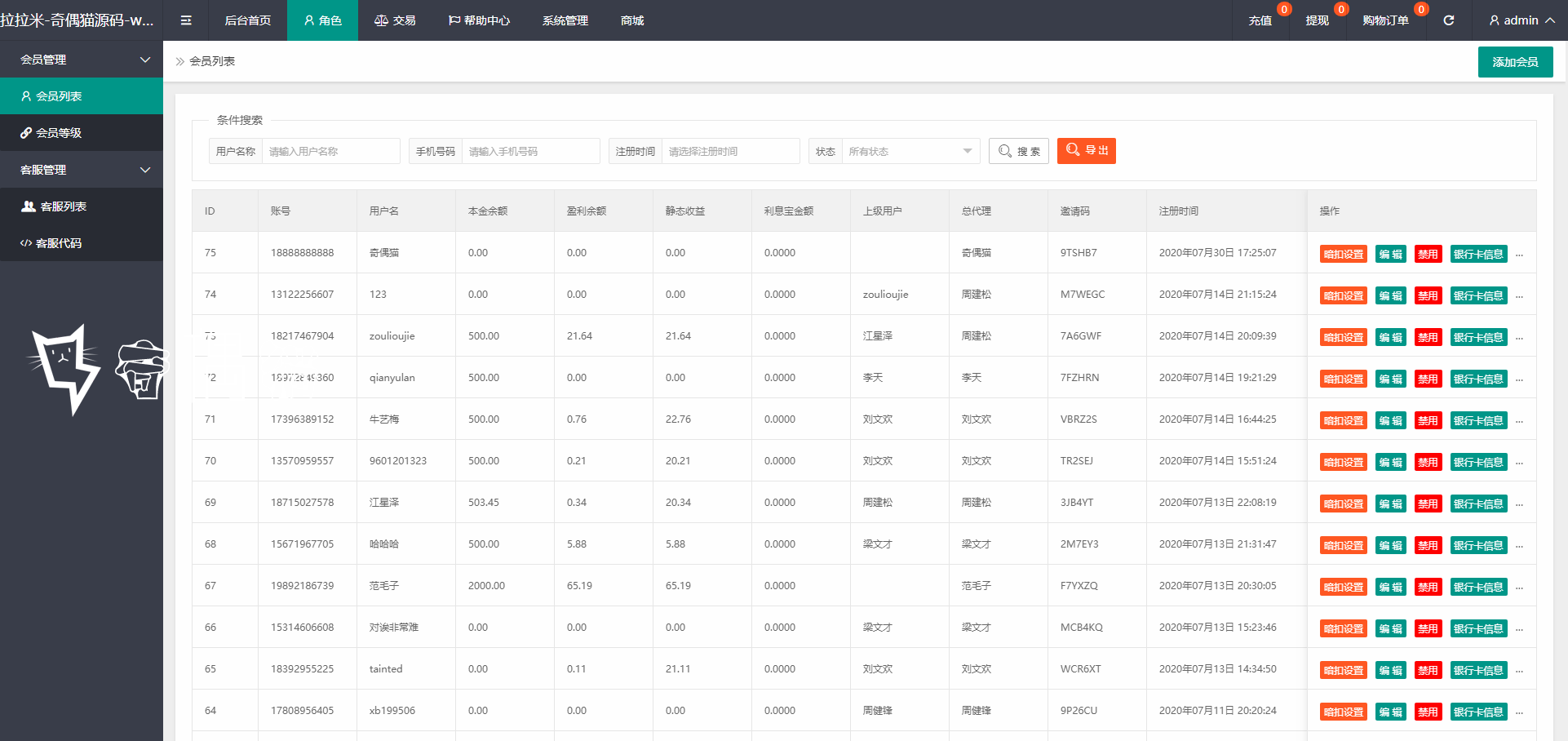Open more actions ellipsis for ID 71
The image size is (1568, 741).
1519,421
